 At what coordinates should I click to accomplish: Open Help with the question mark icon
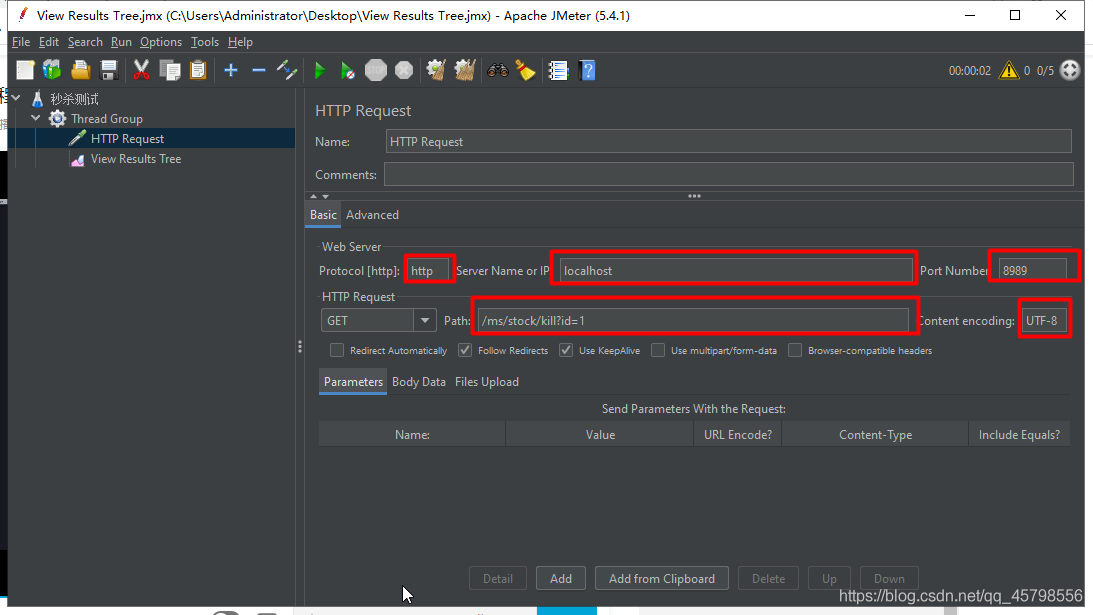point(588,70)
